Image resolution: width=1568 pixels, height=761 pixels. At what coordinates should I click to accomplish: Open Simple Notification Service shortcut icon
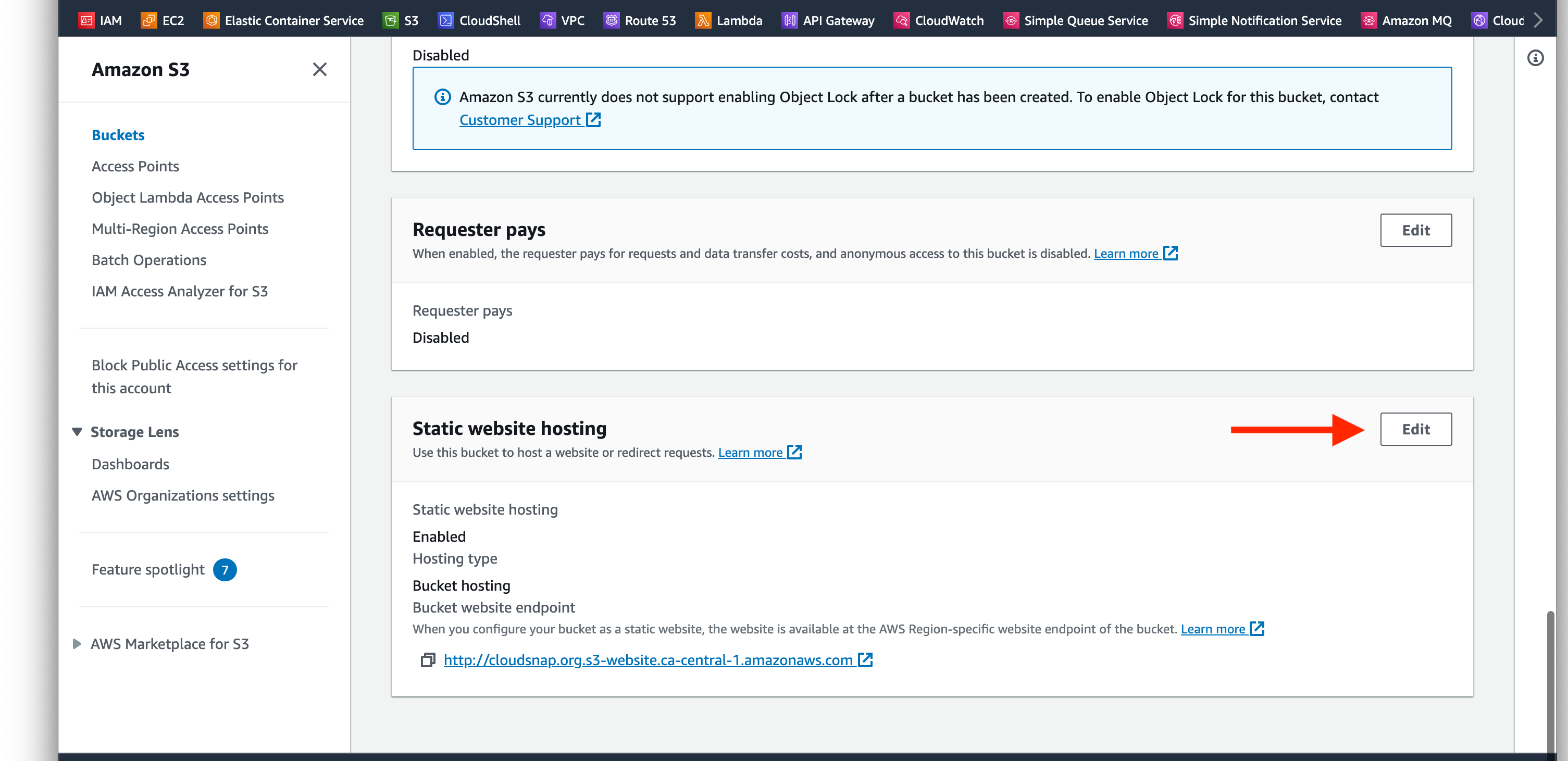click(x=1175, y=20)
